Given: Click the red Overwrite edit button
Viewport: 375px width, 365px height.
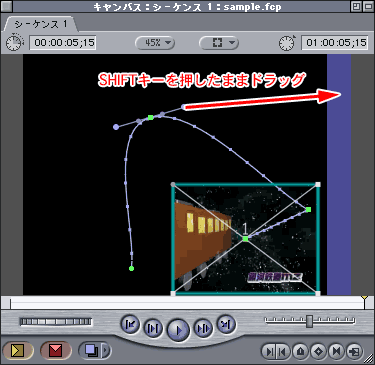Looking at the screenshot, I should 55,350.
